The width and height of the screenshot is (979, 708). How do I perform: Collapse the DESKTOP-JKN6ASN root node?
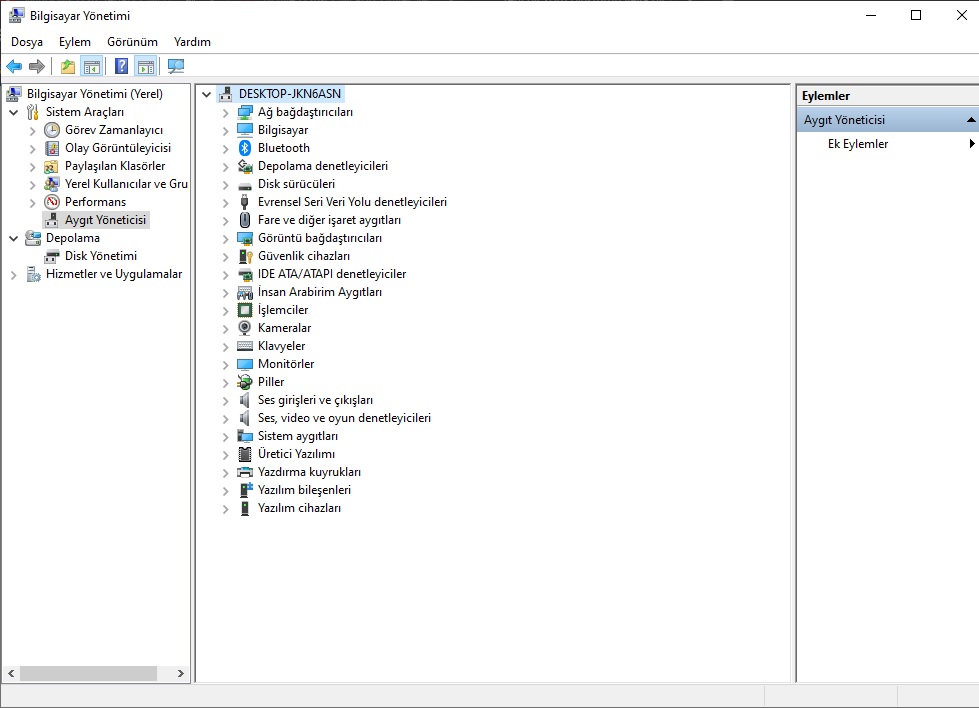(x=207, y=94)
